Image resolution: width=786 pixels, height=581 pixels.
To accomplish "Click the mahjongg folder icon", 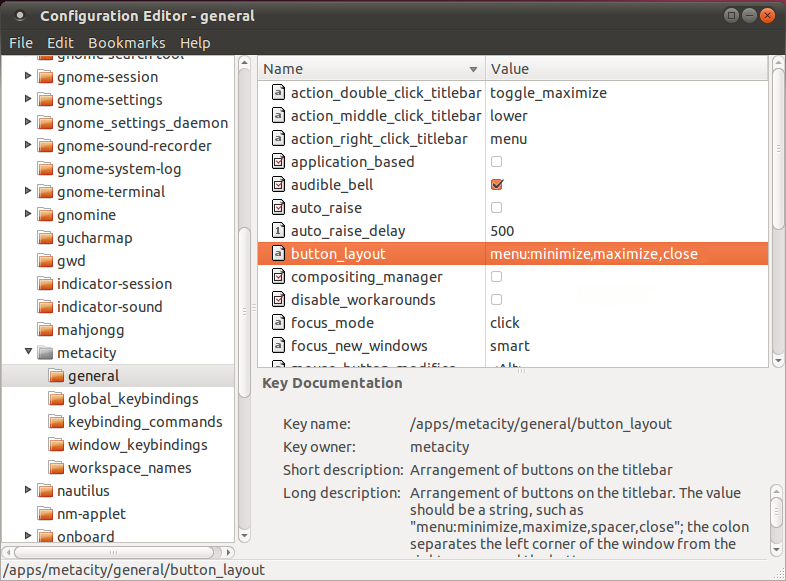I will pos(45,330).
